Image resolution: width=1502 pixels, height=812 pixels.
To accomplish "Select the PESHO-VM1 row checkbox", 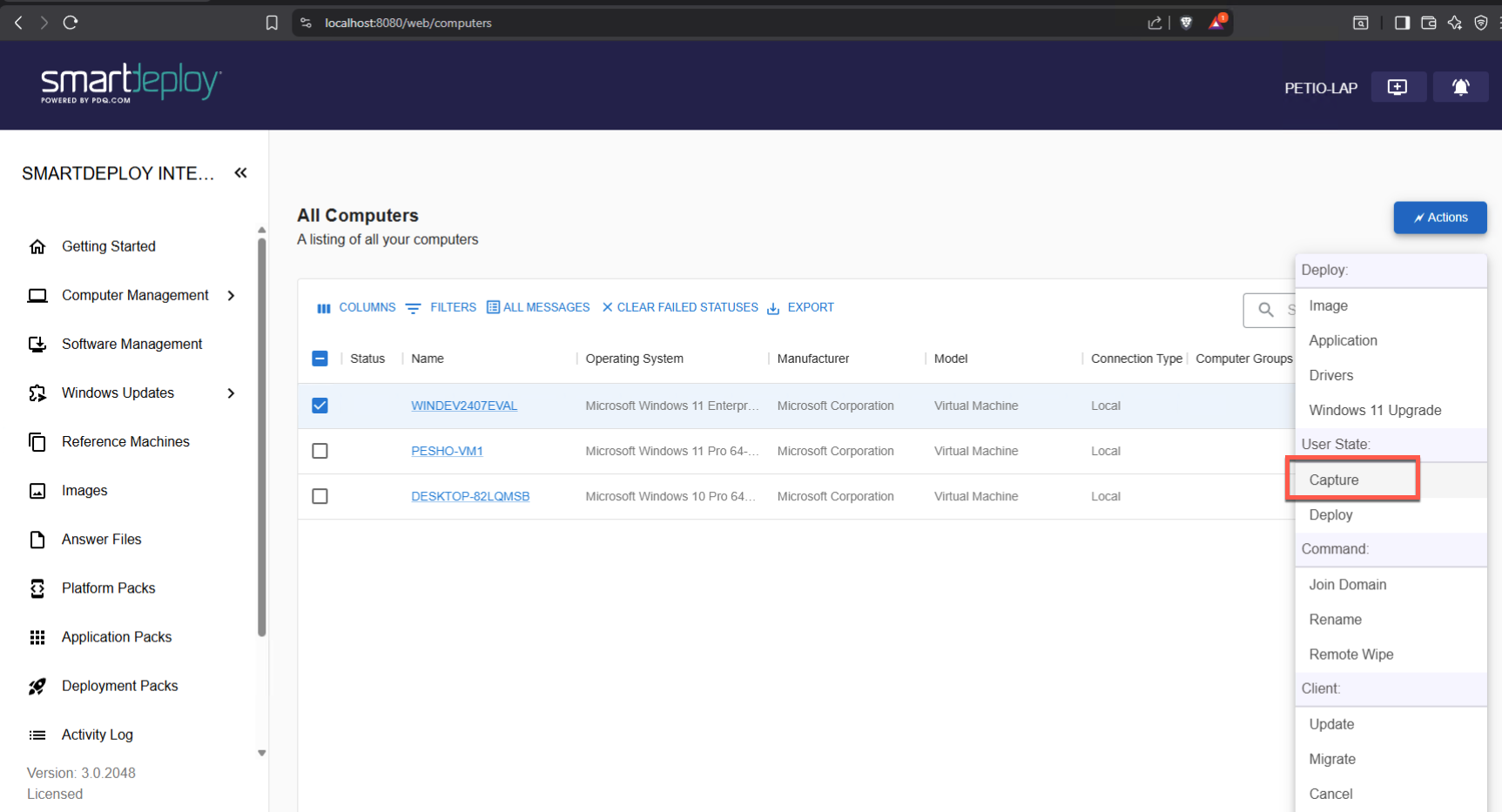I will (320, 451).
